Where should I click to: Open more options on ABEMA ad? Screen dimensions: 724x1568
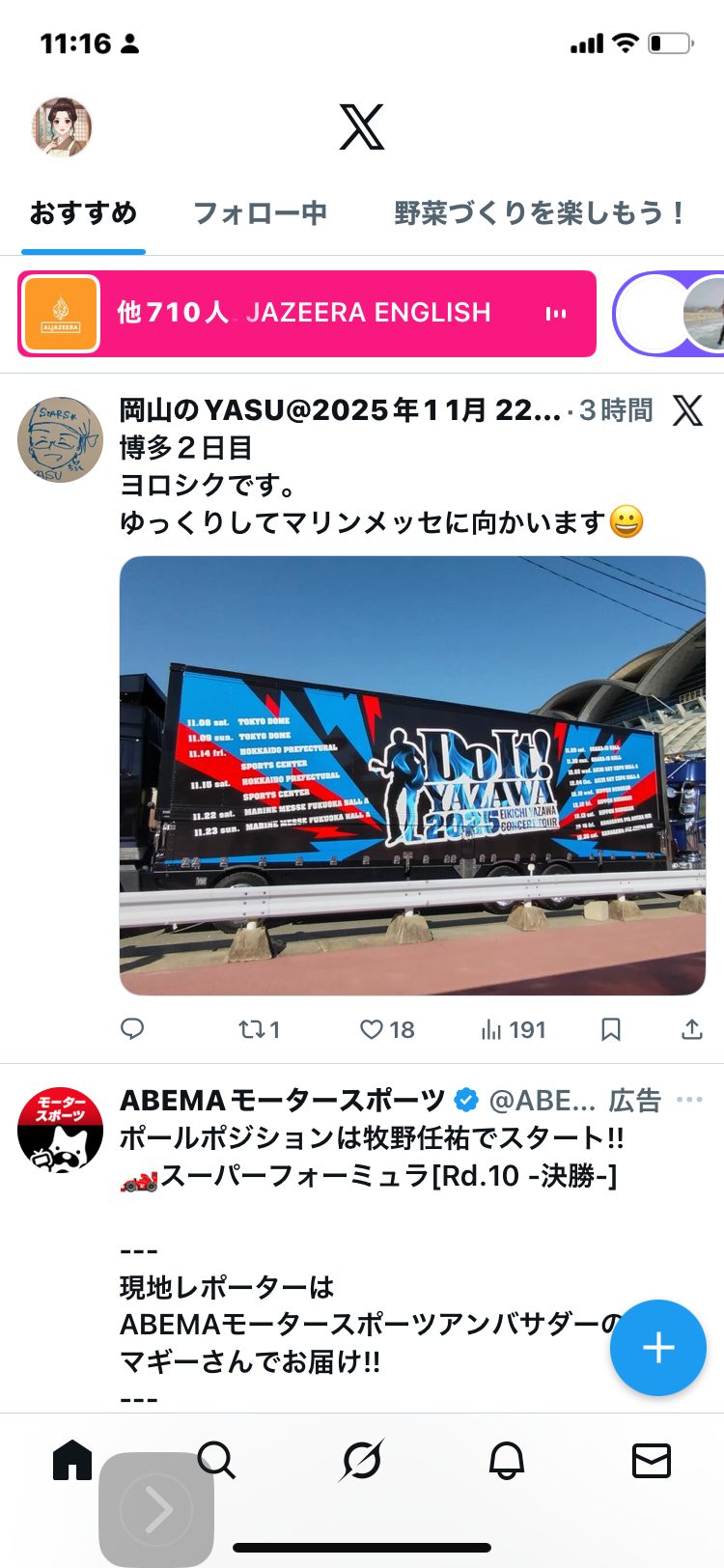[689, 1100]
